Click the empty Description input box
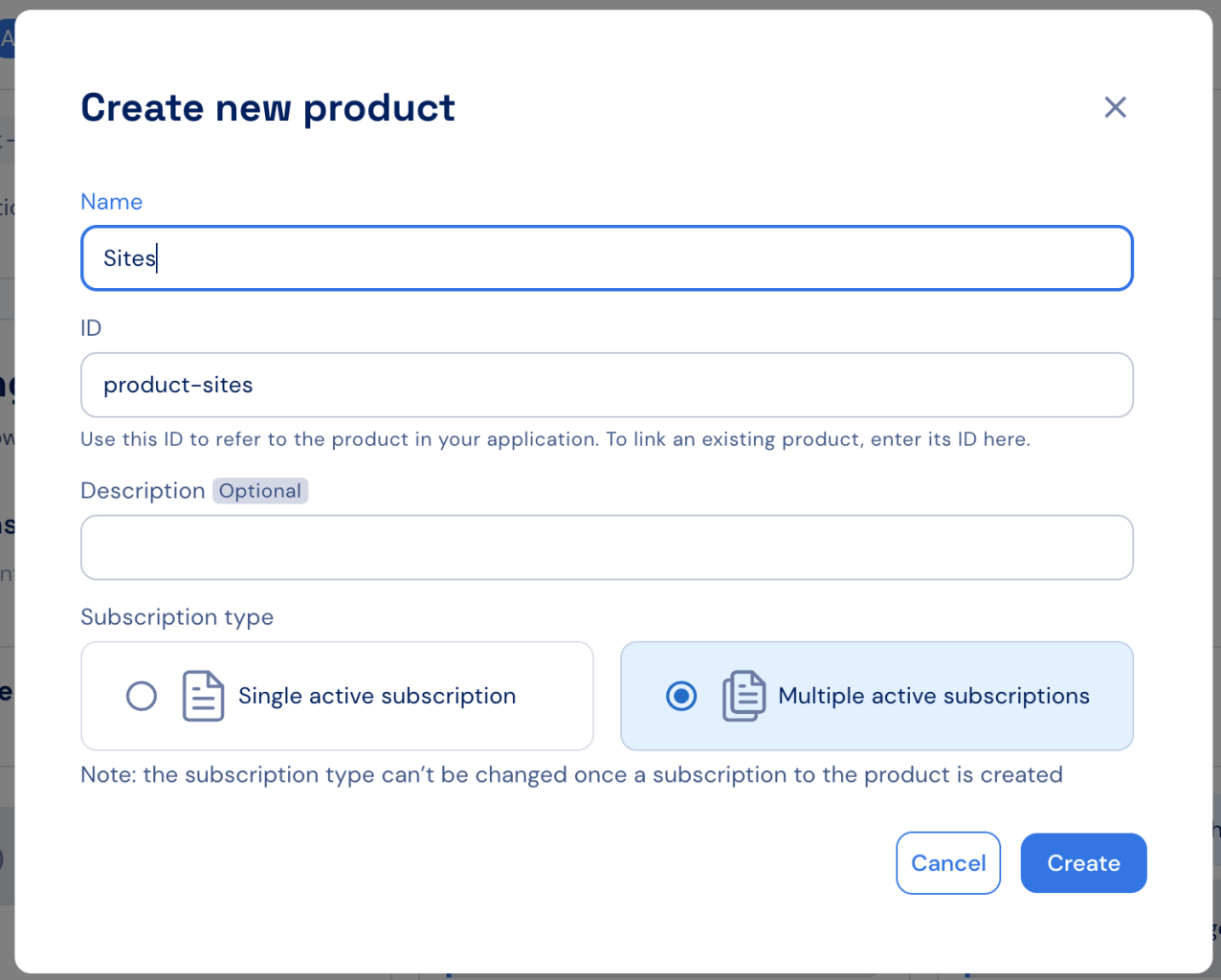Screen dimensions: 1221x980 607,547
